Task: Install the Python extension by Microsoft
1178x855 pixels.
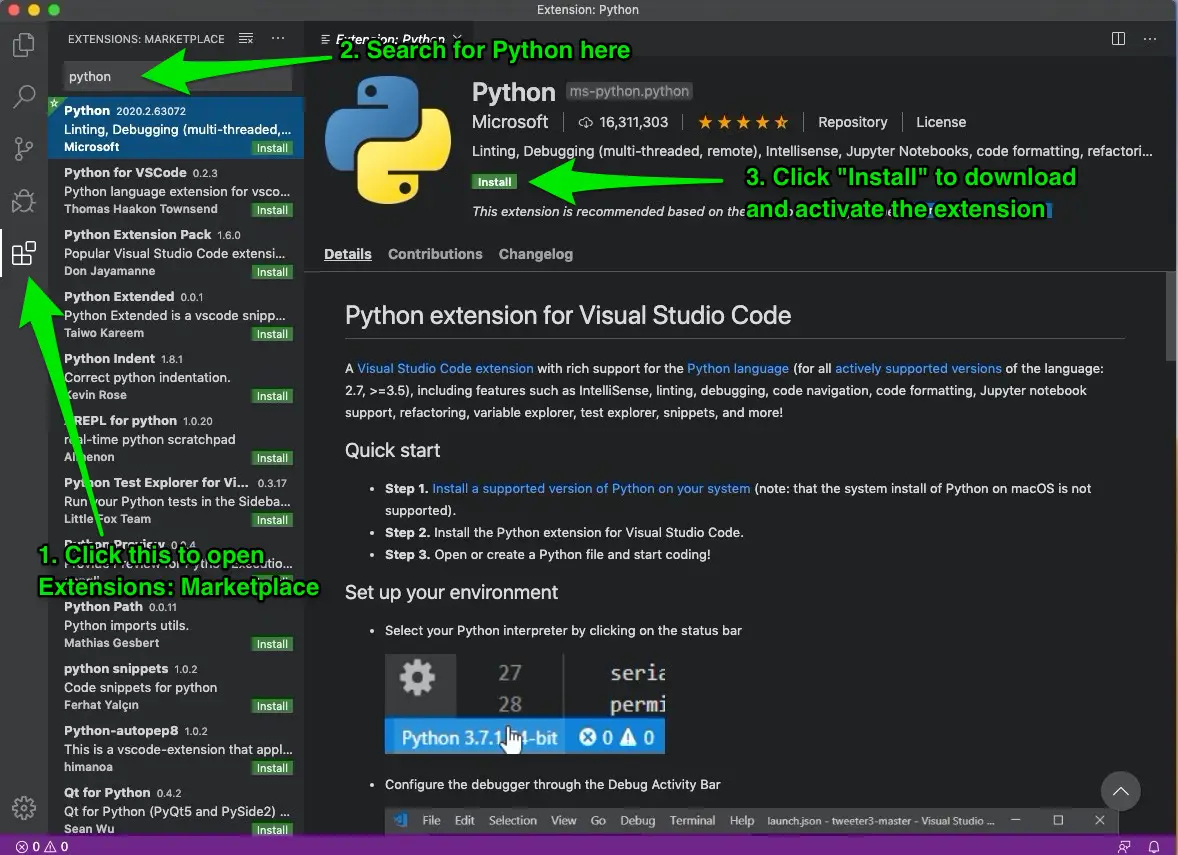Action: 494,181
